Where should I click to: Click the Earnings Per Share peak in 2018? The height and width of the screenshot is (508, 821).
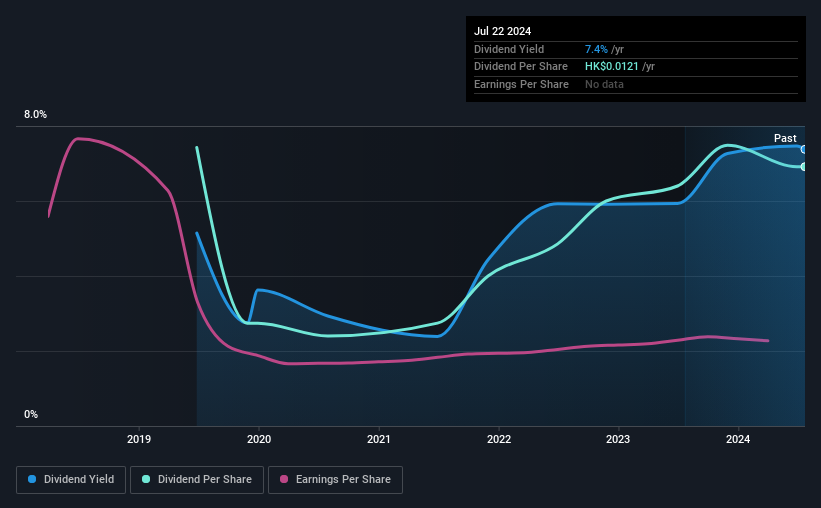coord(79,139)
